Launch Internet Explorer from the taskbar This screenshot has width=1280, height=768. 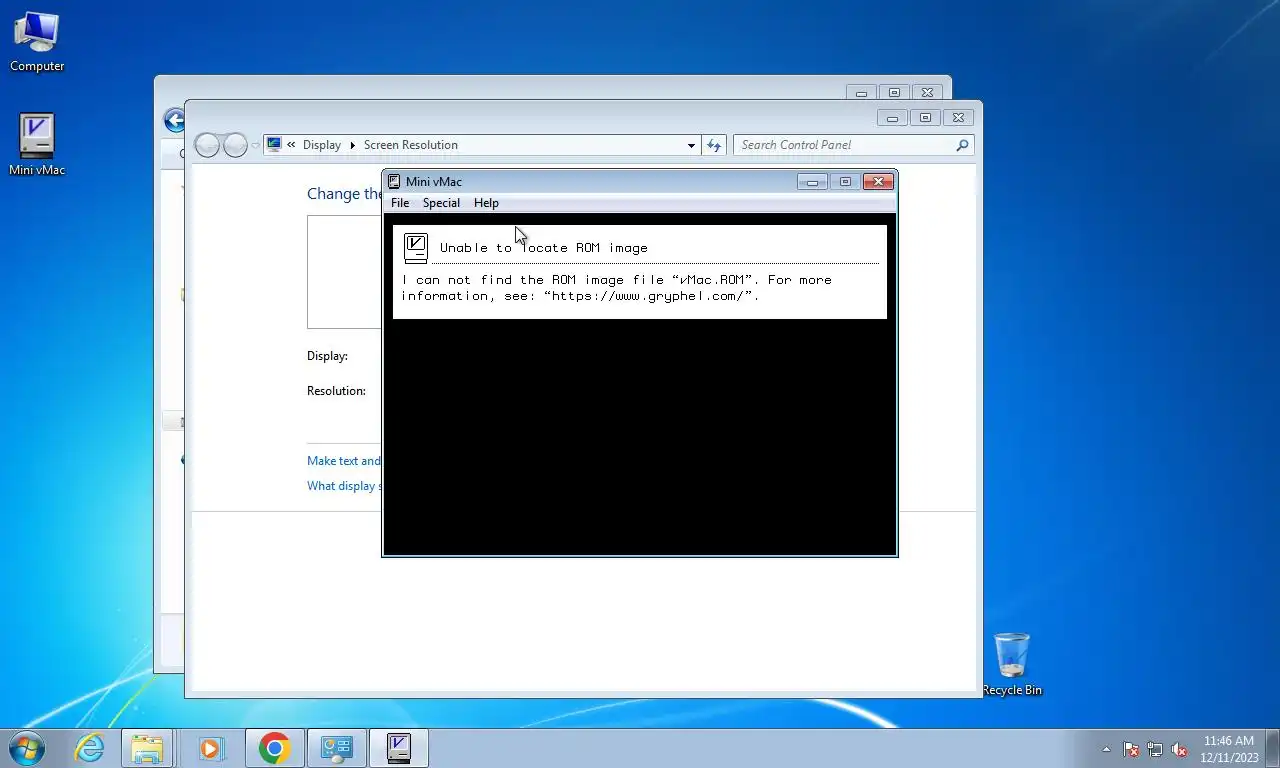tap(89, 748)
